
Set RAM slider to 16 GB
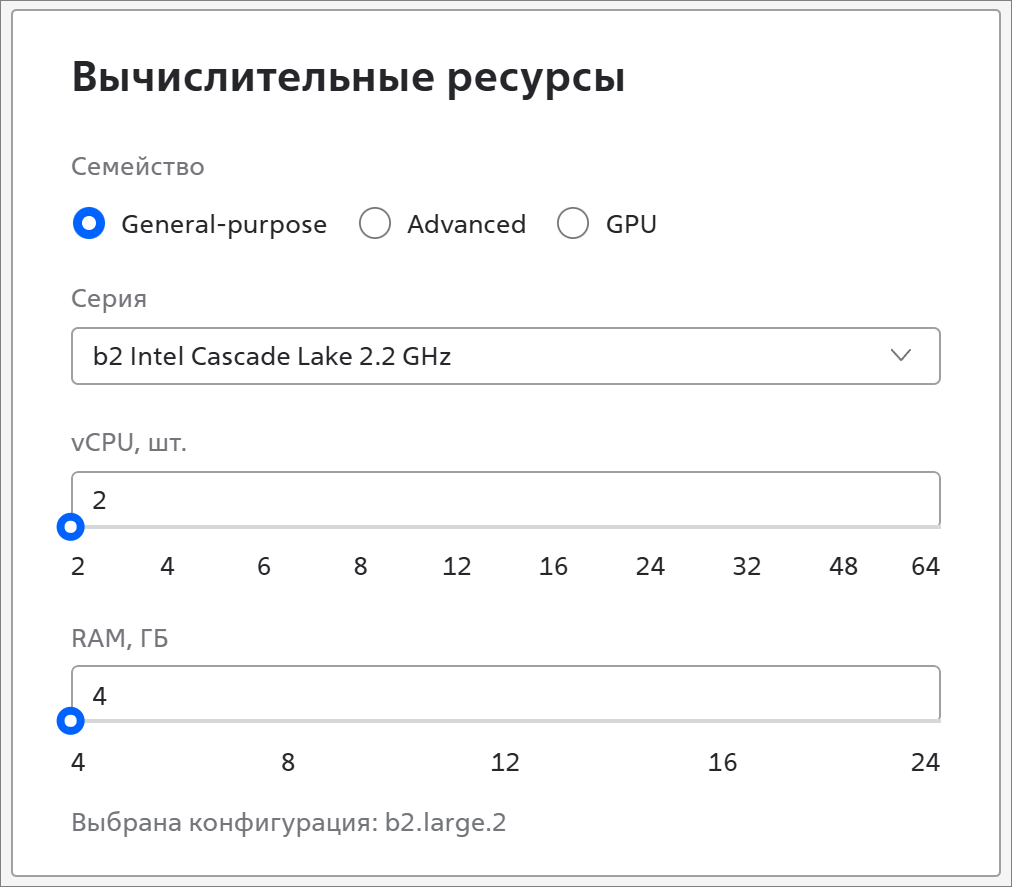[722, 762]
